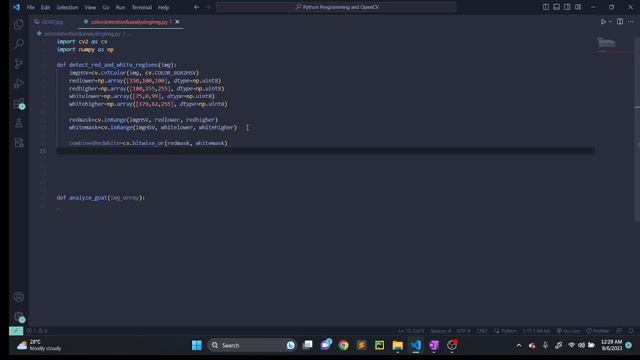Open the Help menu
Viewport: 640px width, 360px height.
click(164, 7)
